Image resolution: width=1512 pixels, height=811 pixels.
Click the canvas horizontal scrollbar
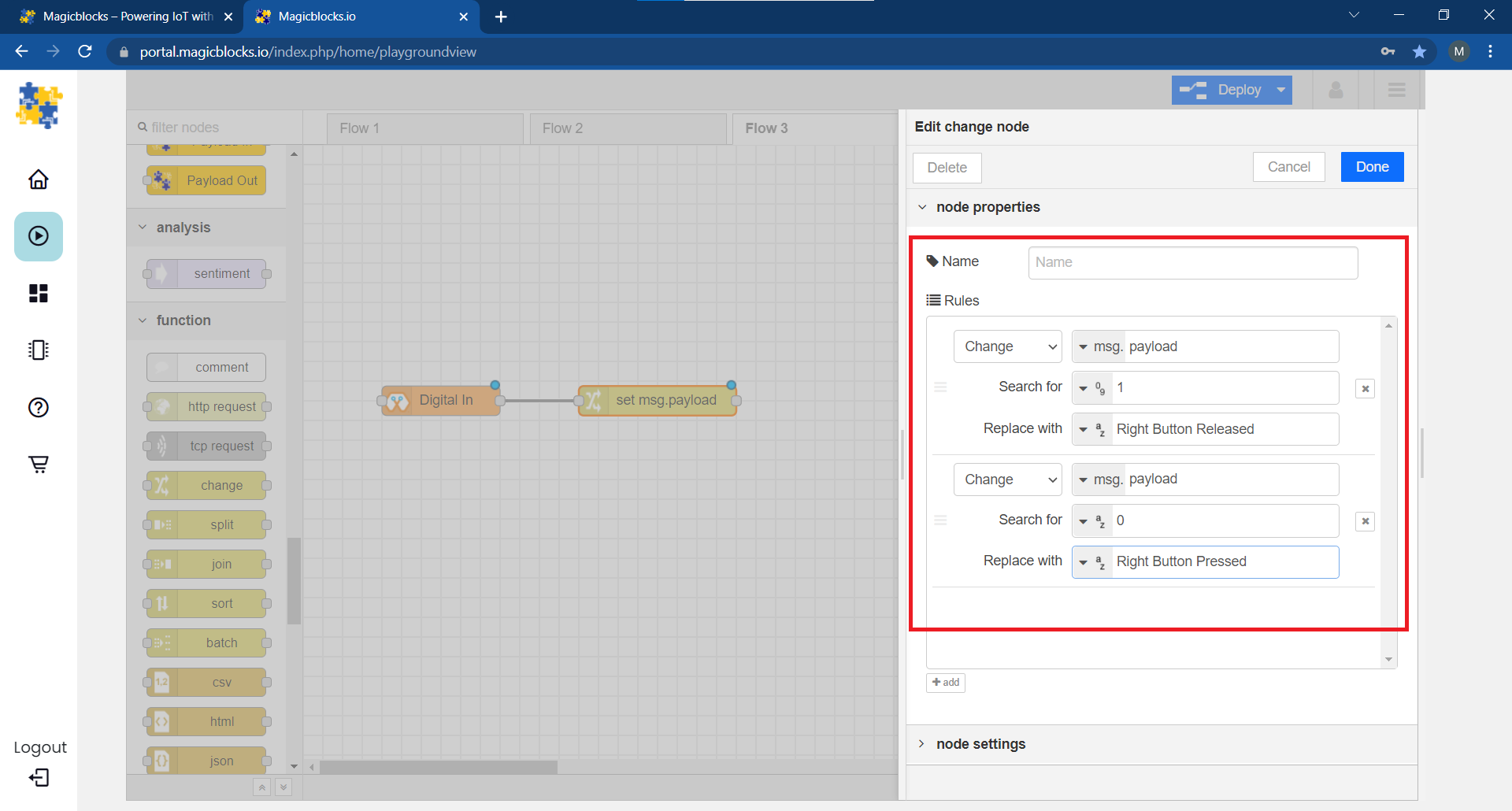(x=439, y=767)
